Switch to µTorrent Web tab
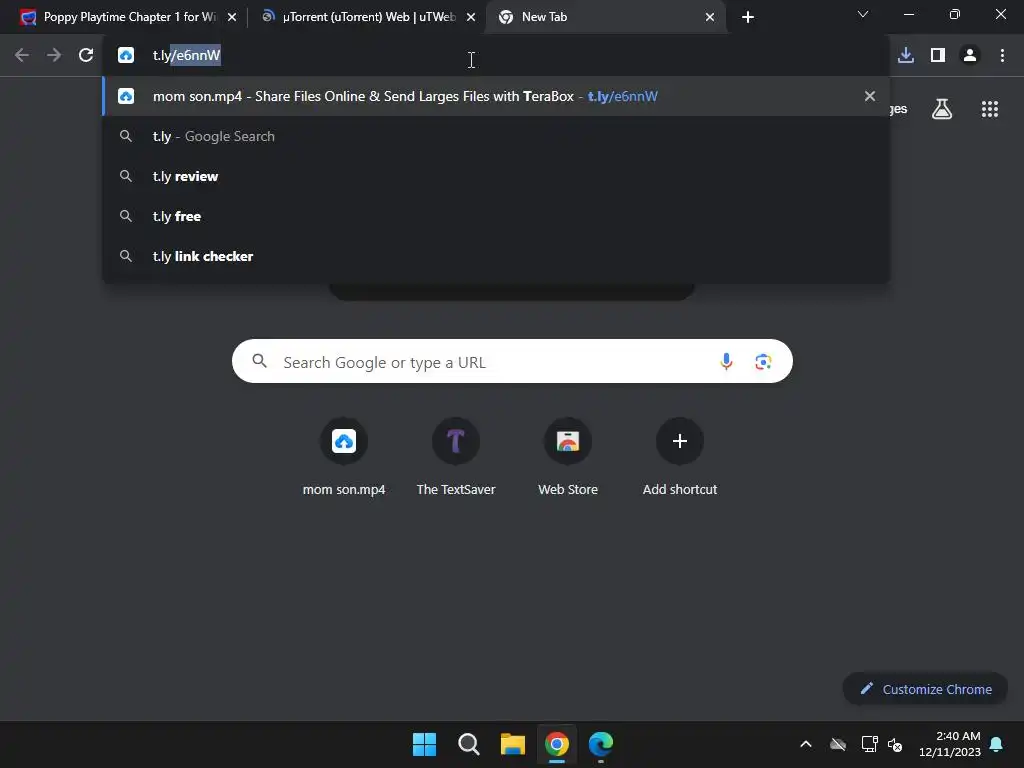The height and width of the screenshot is (768, 1024). coord(368,17)
